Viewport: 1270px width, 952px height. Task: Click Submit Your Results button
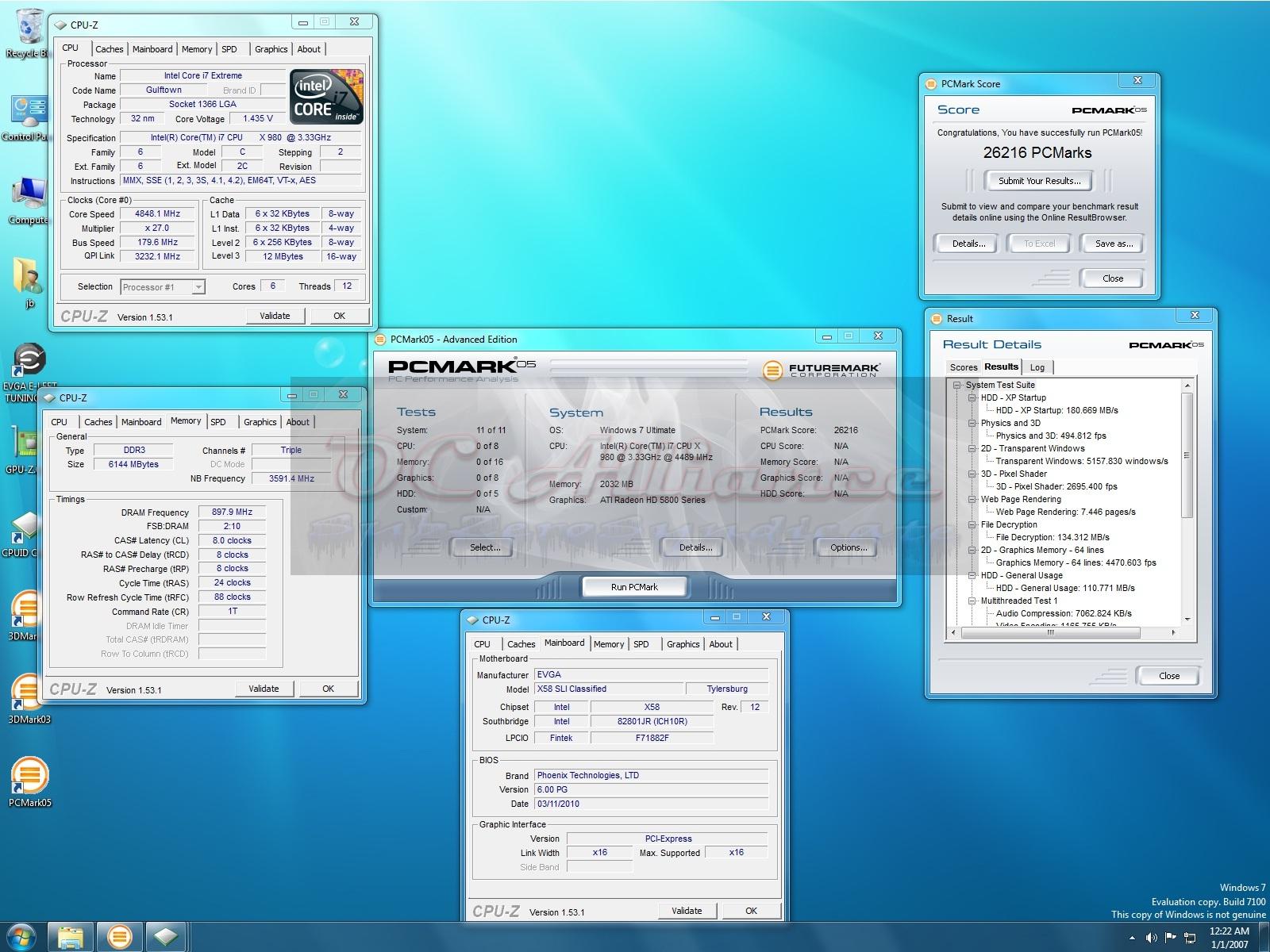point(1039,181)
